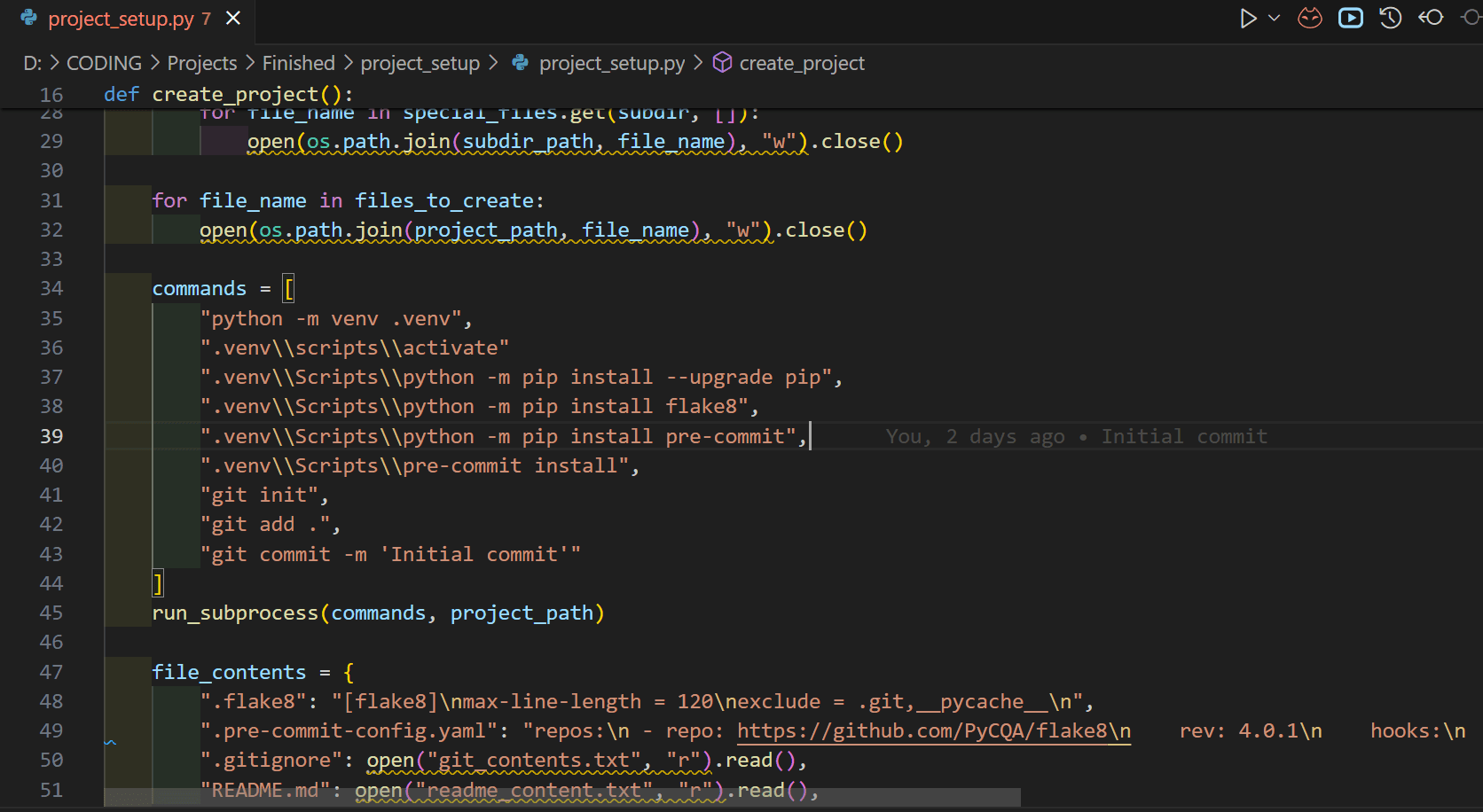The image size is (1483, 812).
Task: Click the Python icon in the breadcrumb bar
Action: coord(520,62)
